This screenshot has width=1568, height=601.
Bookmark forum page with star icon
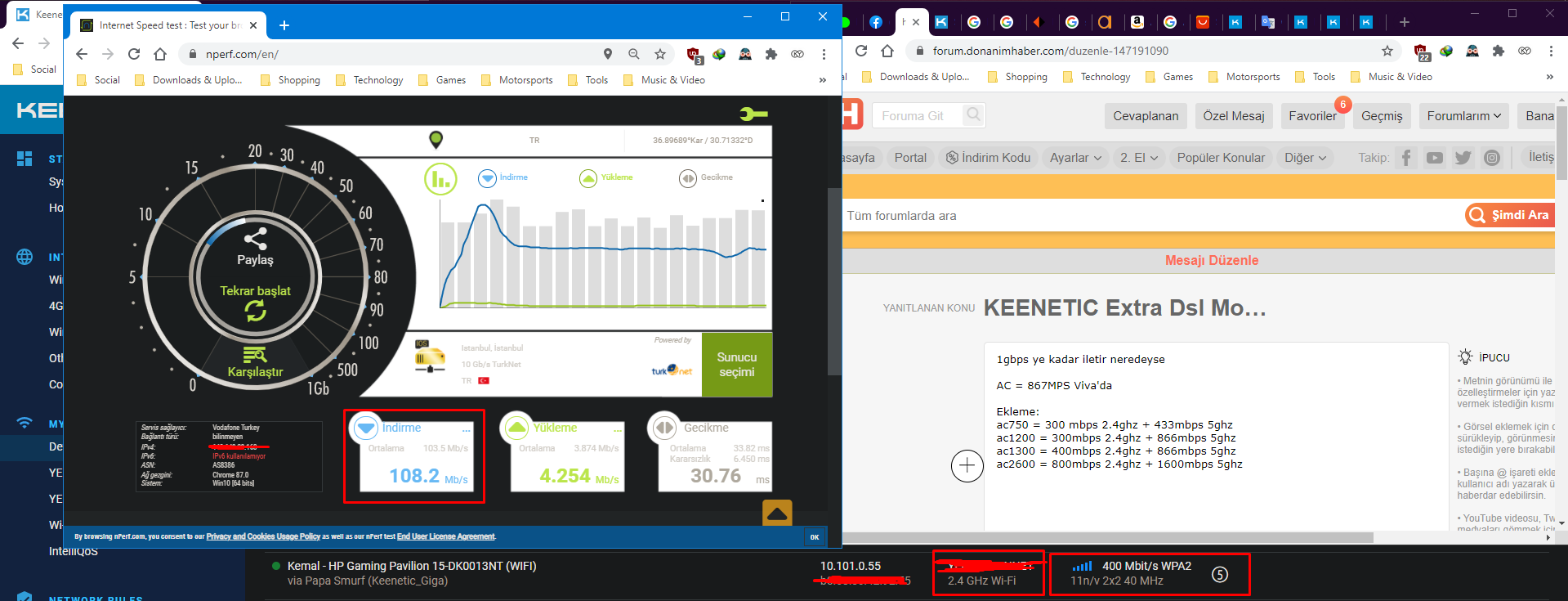tap(1387, 51)
